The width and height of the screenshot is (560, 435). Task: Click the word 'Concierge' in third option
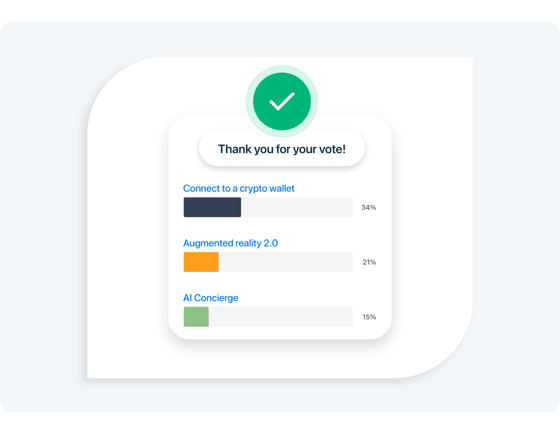(216, 298)
